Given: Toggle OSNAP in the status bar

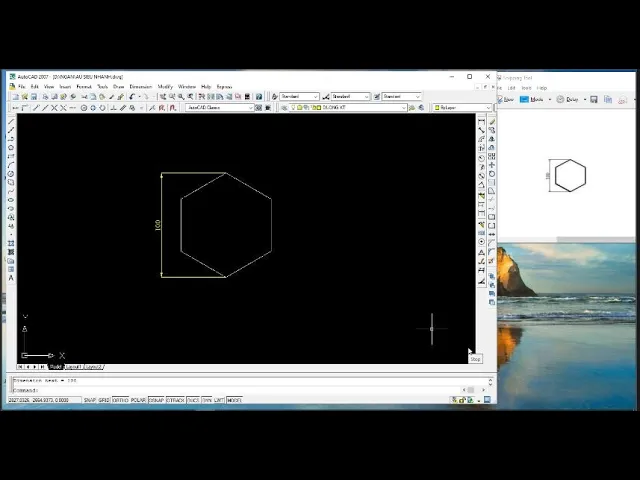Looking at the screenshot, I should point(156,400).
